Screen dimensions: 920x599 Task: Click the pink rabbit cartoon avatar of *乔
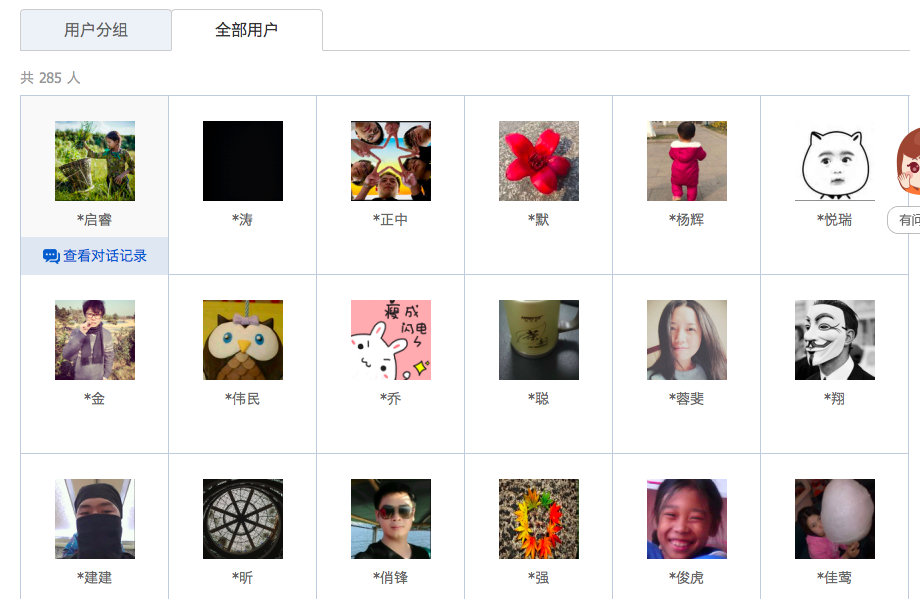pyautogui.click(x=391, y=340)
